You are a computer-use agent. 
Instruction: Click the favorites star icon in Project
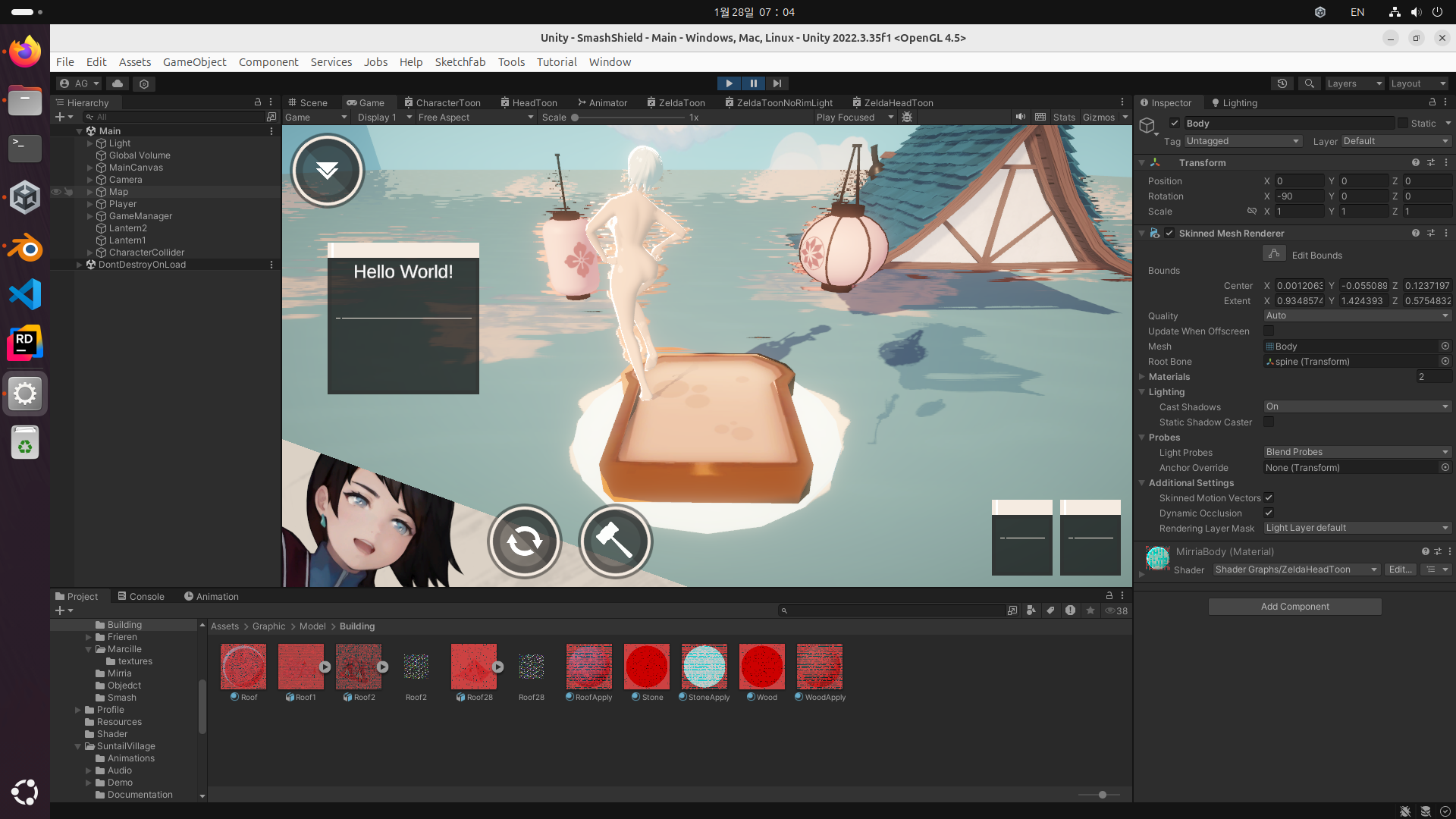1090,610
